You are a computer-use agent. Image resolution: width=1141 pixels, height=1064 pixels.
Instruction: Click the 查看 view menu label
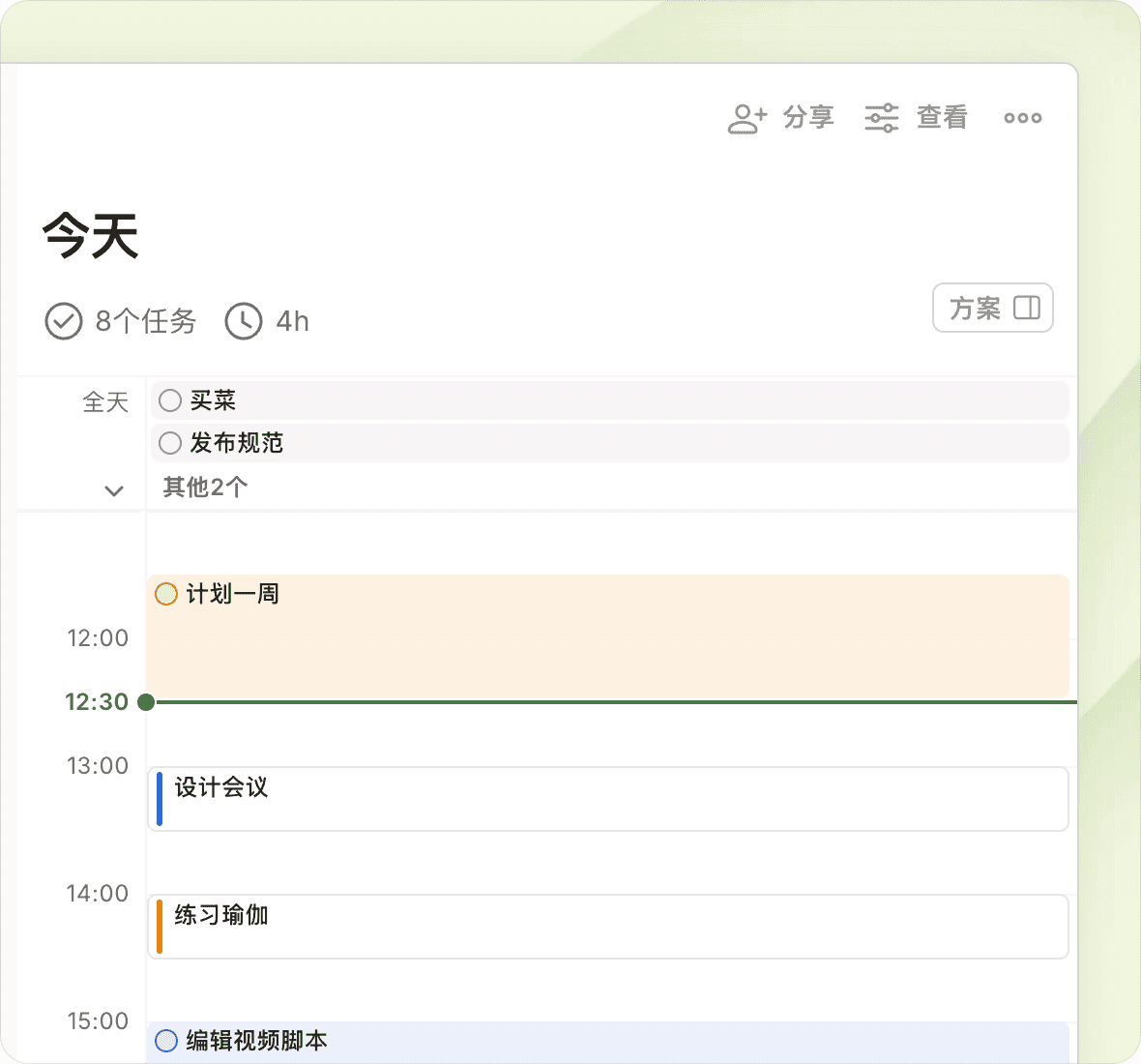pyautogui.click(x=942, y=118)
